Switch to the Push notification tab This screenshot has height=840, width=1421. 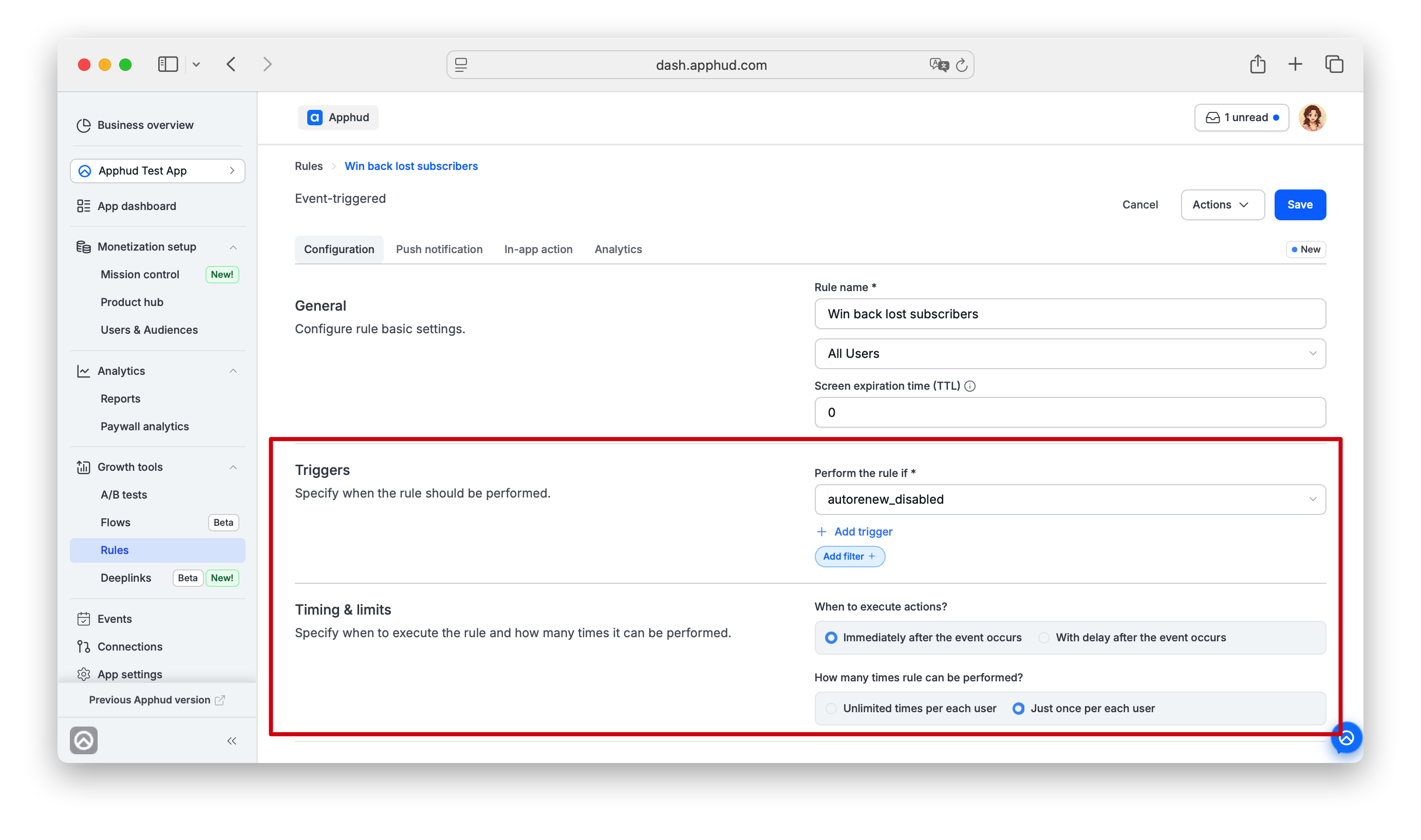[x=439, y=249]
